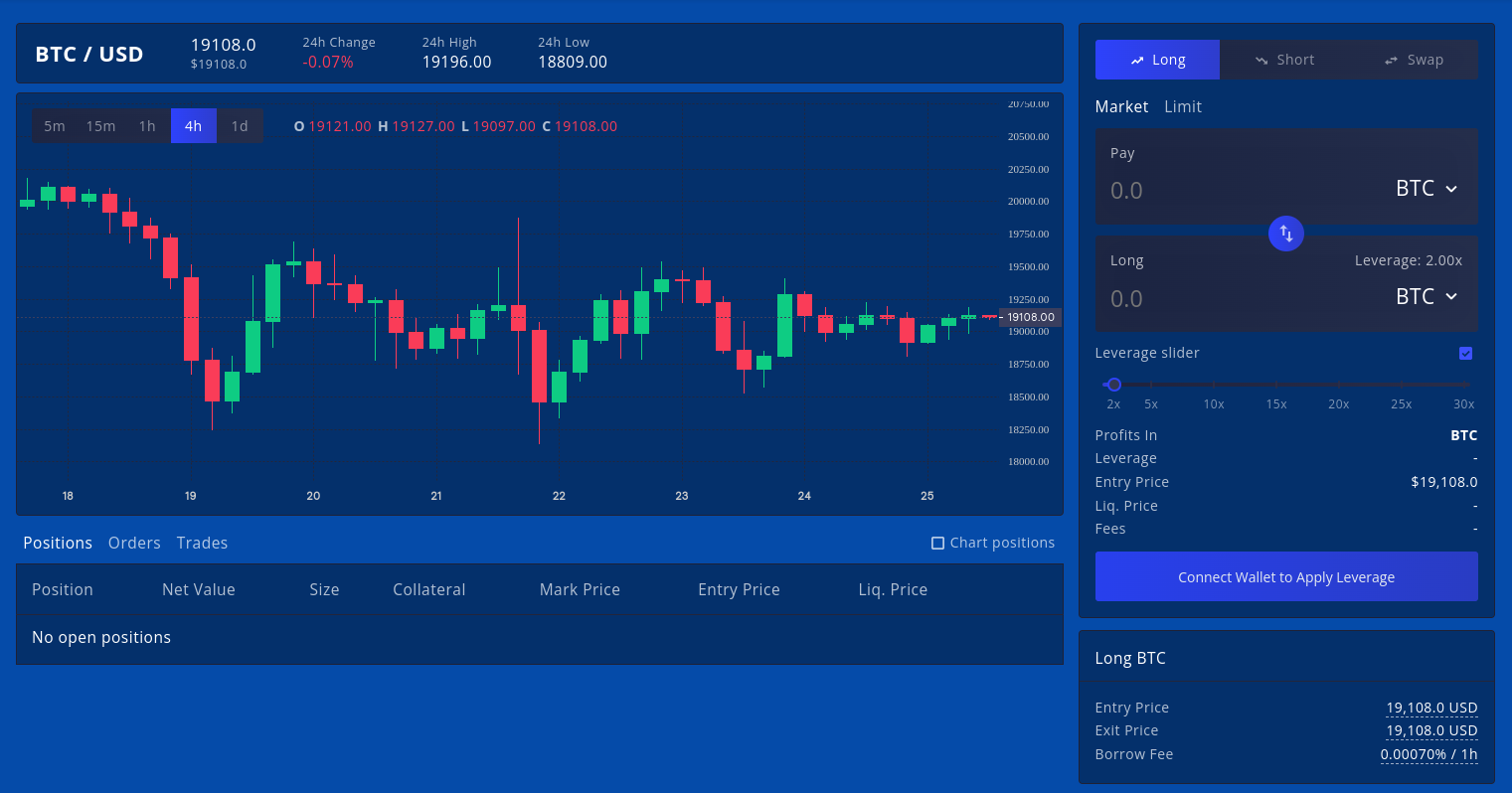
Task: Click the Liq. Price column header
Action: 893,589
